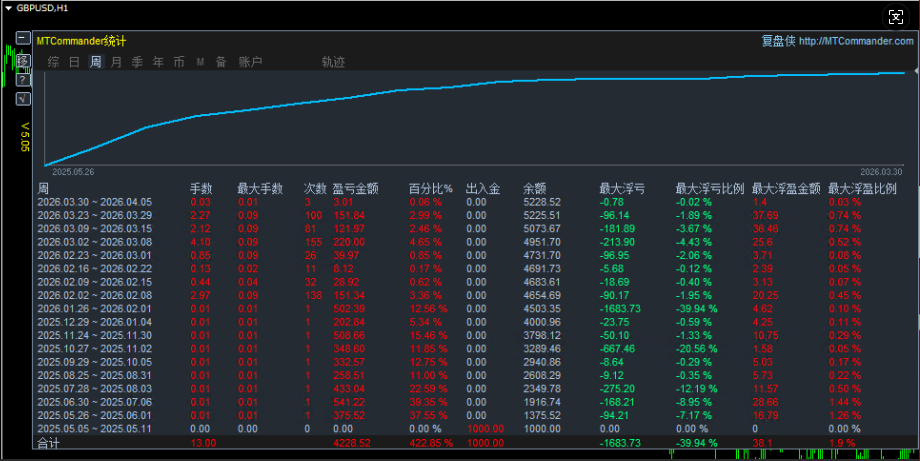The width and height of the screenshot is (920, 461).
Task: Click the 最大浮亏比例 column header
Action: click(709, 188)
